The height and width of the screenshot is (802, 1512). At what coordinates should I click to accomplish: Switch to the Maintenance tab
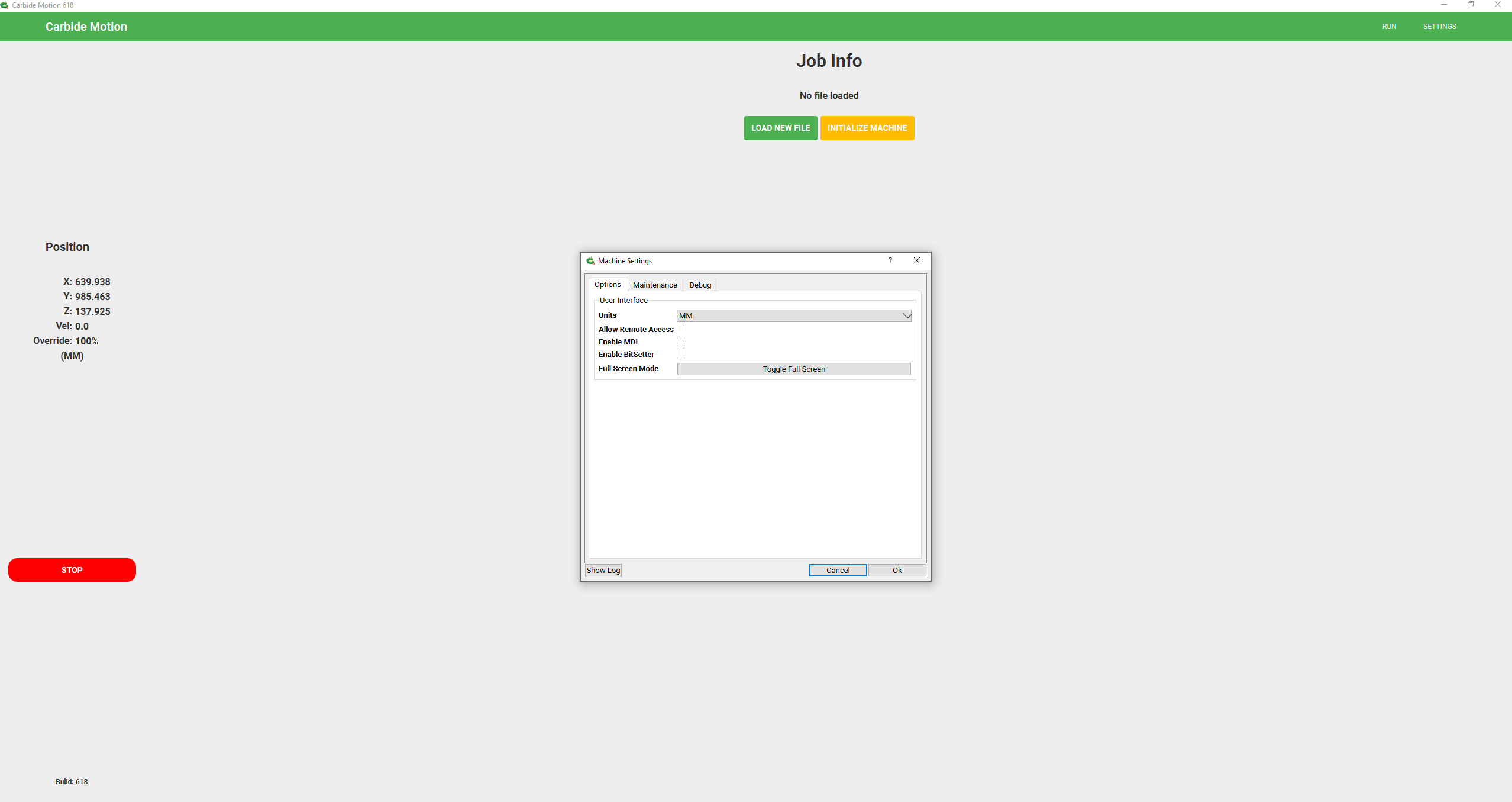pyautogui.click(x=655, y=285)
